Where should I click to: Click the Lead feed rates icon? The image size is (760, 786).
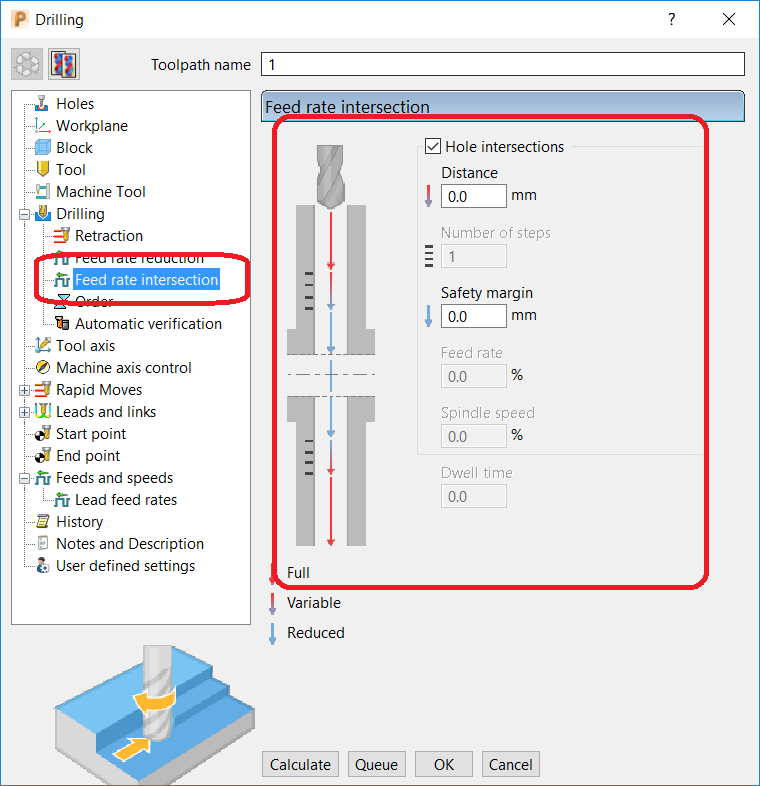(62, 500)
